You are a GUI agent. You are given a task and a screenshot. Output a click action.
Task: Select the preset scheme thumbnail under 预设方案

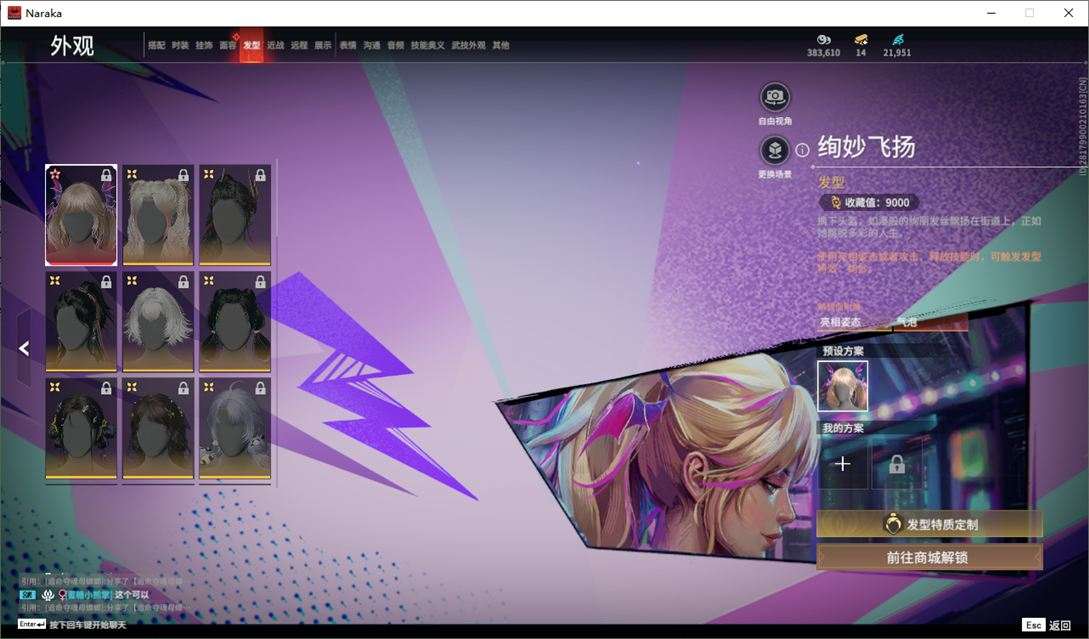pyautogui.click(x=842, y=386)
